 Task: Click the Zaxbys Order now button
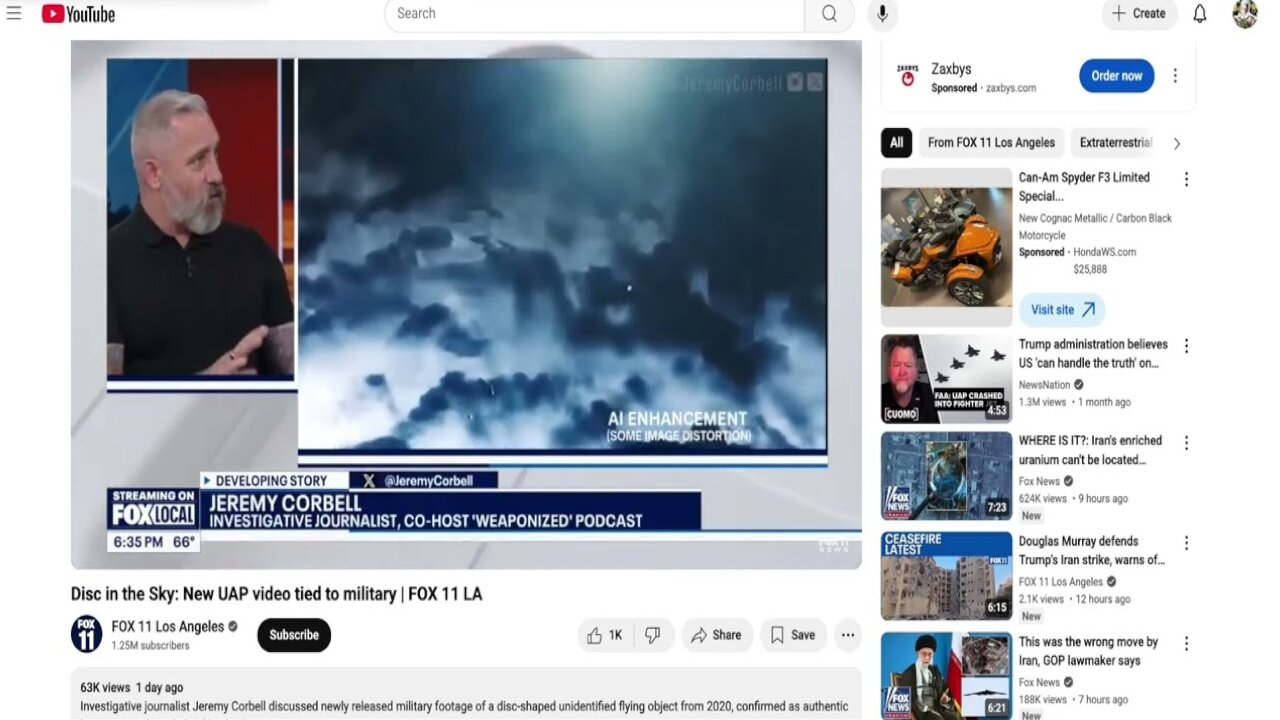point(1116,76)
